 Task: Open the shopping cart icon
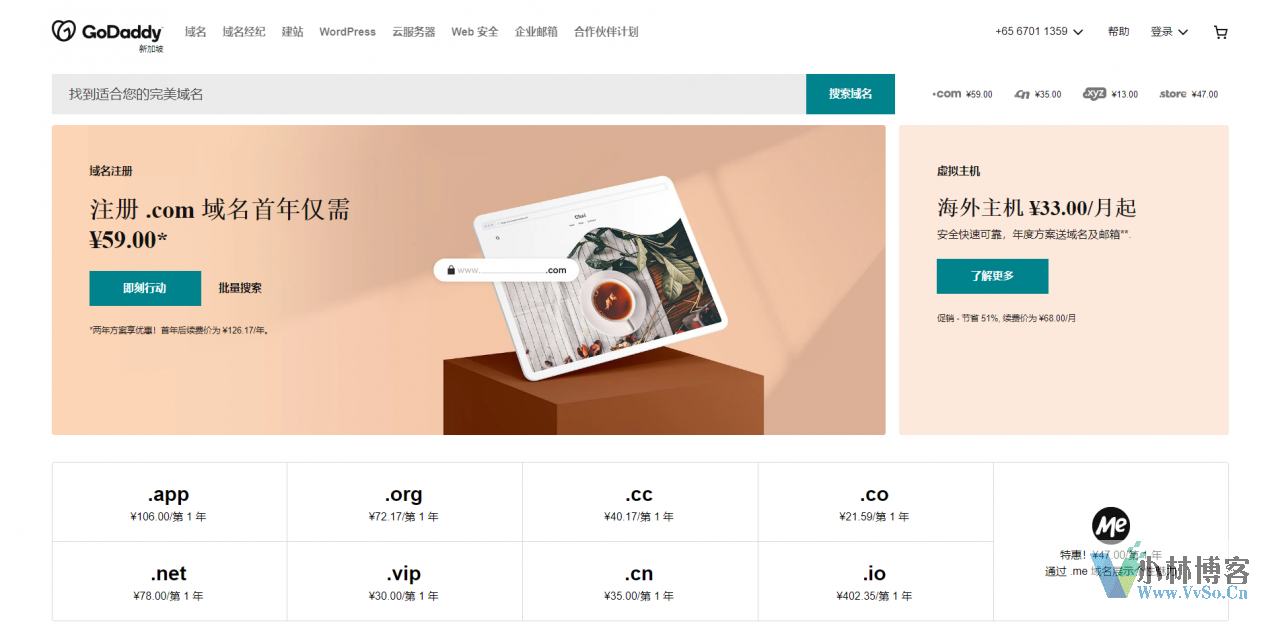click(x=1220, y=32)
